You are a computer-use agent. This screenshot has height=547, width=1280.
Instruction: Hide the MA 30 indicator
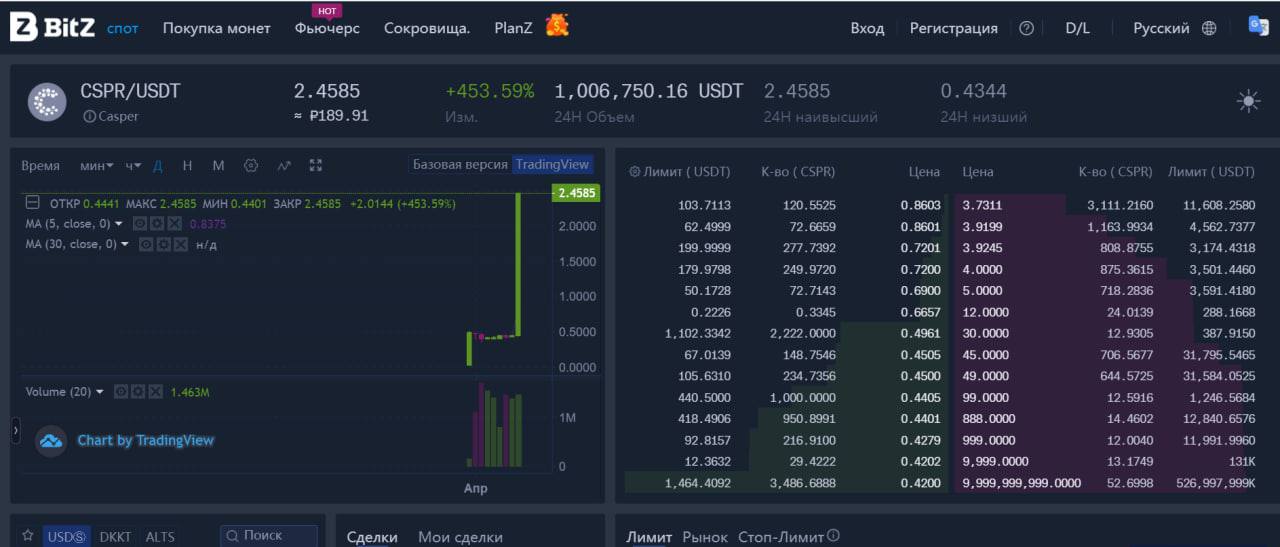[x=146, y=244]
